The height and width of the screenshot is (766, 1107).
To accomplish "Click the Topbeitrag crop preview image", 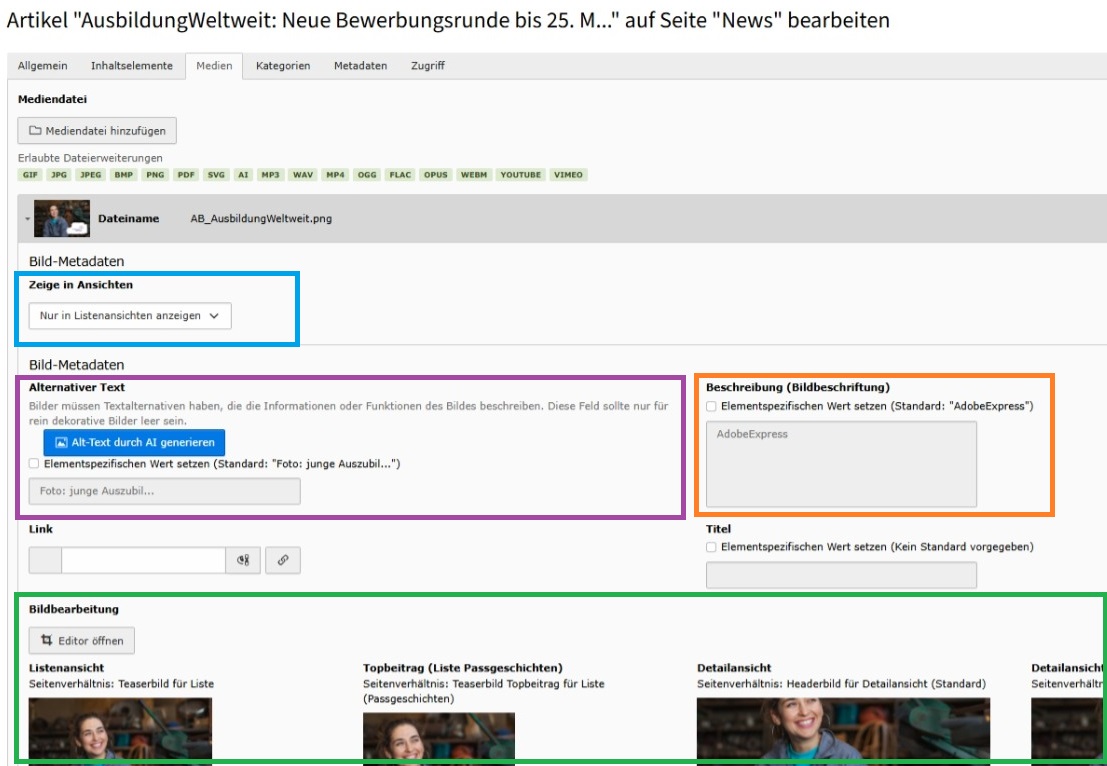I will tap(438, 738).
